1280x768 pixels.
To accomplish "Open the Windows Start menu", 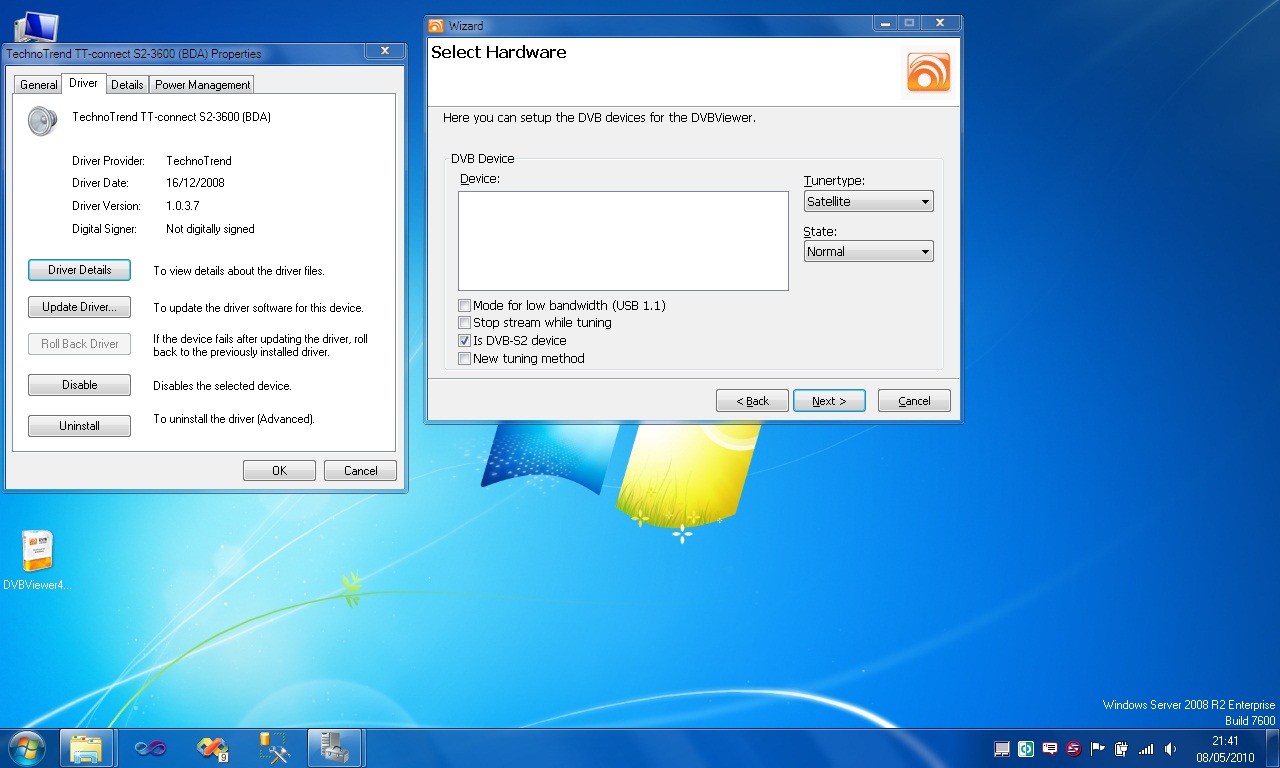I will tap(25, 747).
